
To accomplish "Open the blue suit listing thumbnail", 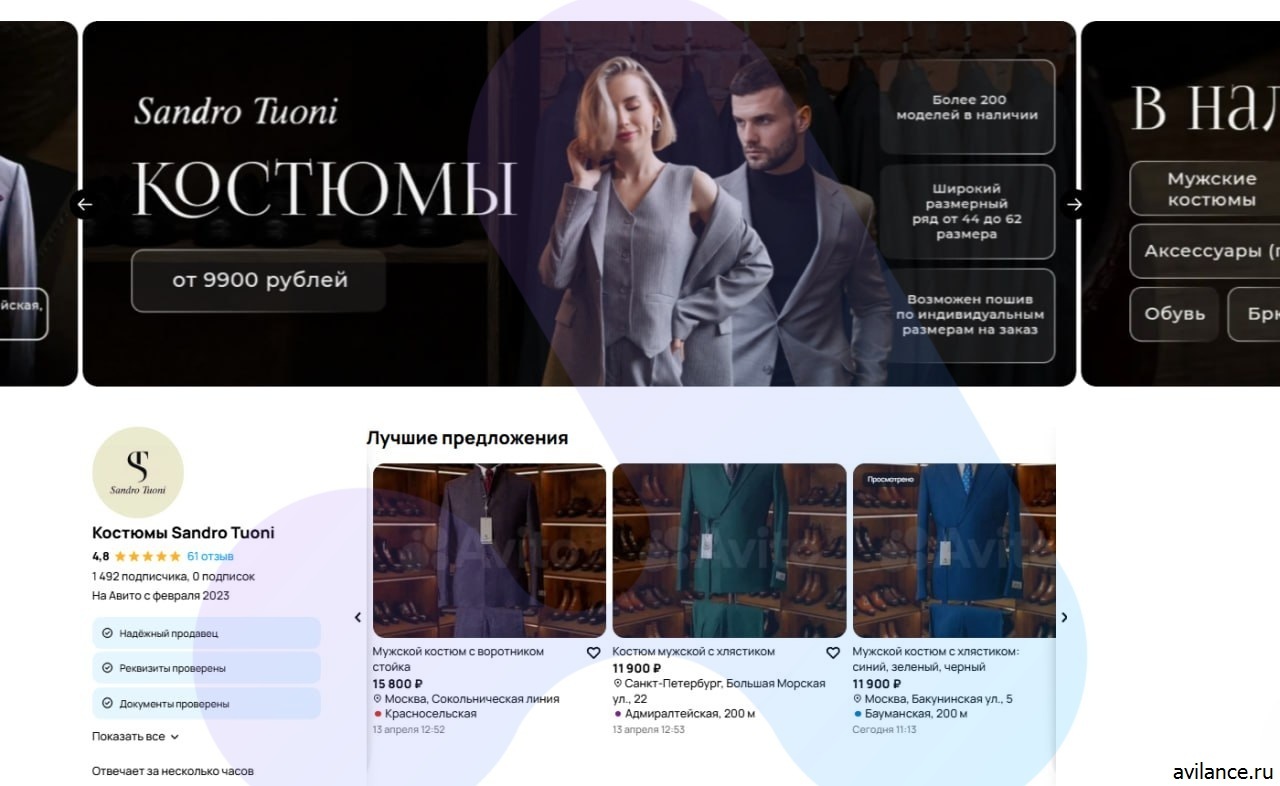I will pos(955,550).
